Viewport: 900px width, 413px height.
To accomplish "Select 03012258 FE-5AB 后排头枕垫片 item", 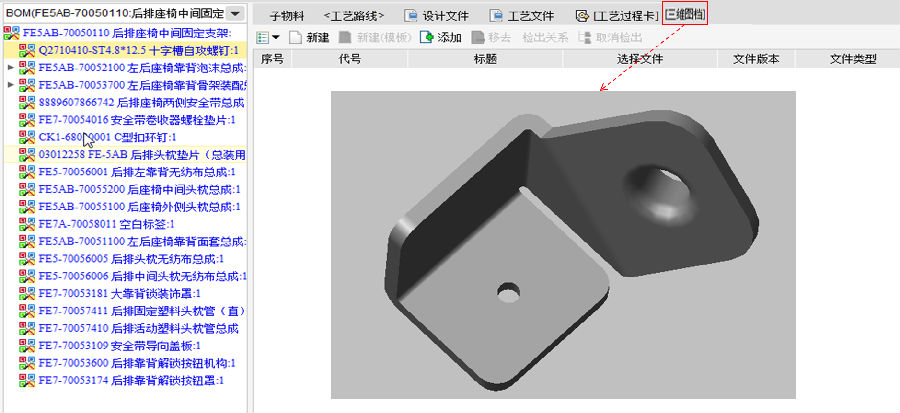I will coord(142,154).
